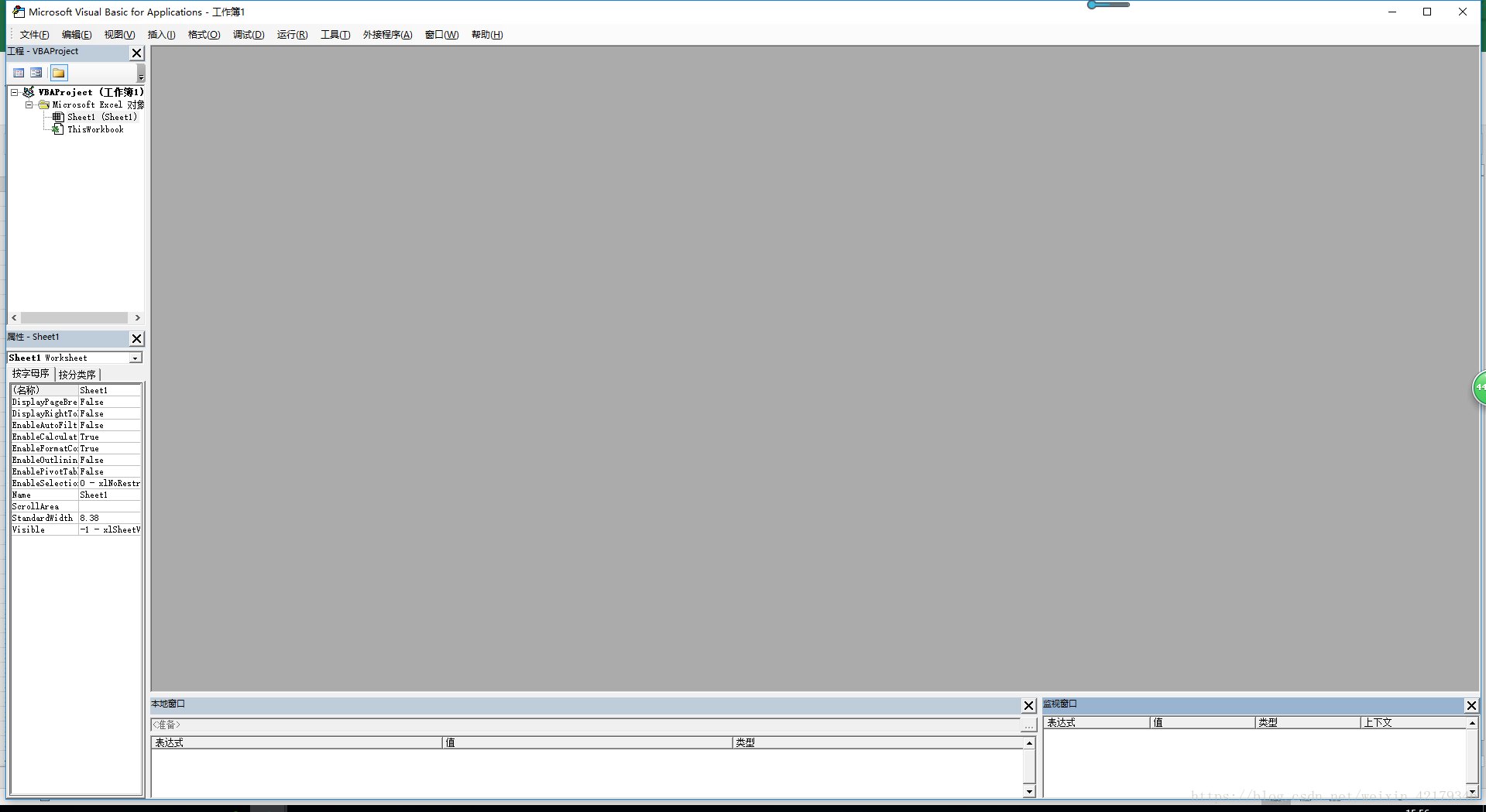This screenshot has height=812, width=1486.
Task: Click the ScrollArea property value field
Action: click(109, 506)
